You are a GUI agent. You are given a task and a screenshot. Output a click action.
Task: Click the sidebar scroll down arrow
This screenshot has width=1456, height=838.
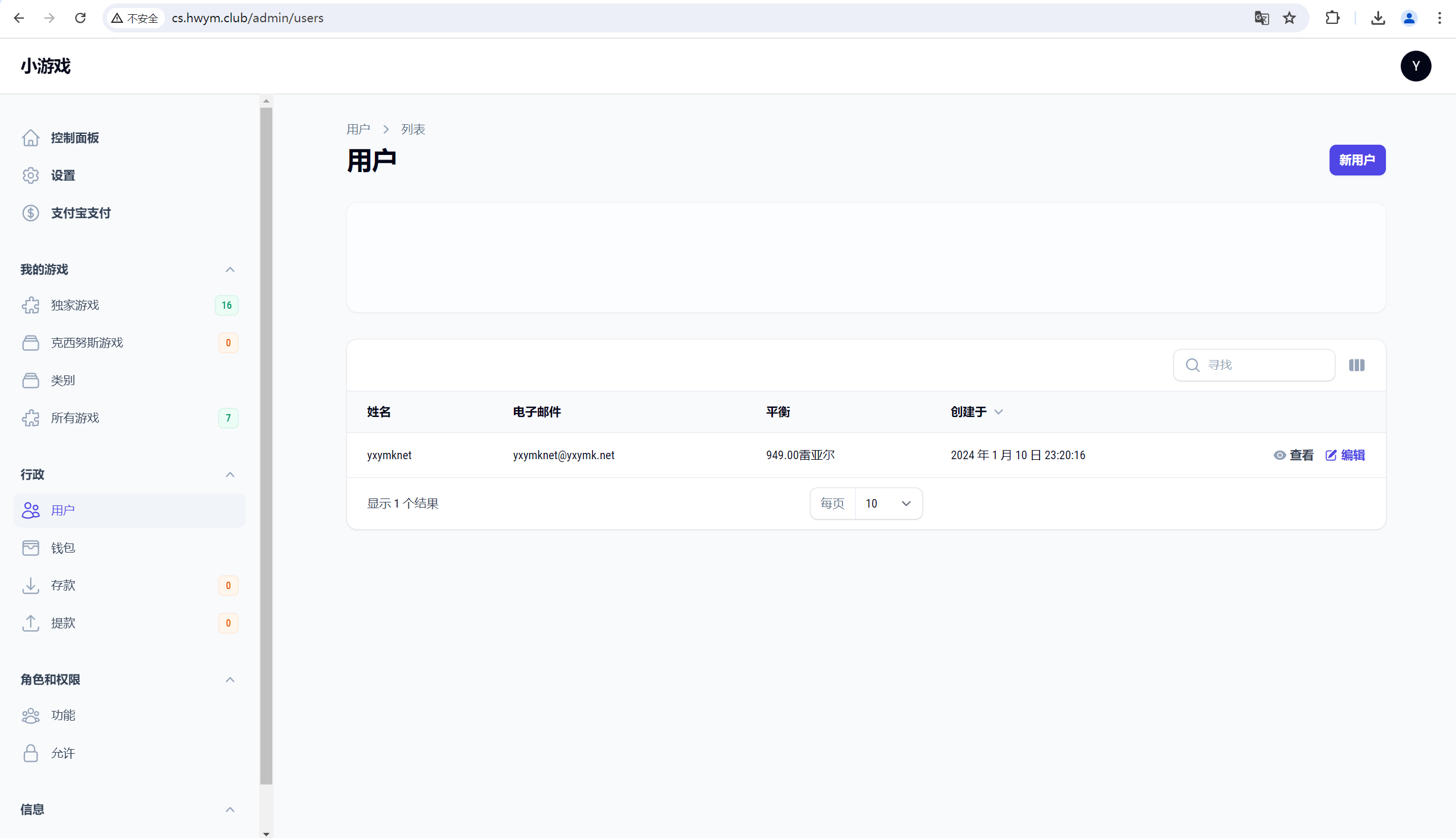click(266, 833)
